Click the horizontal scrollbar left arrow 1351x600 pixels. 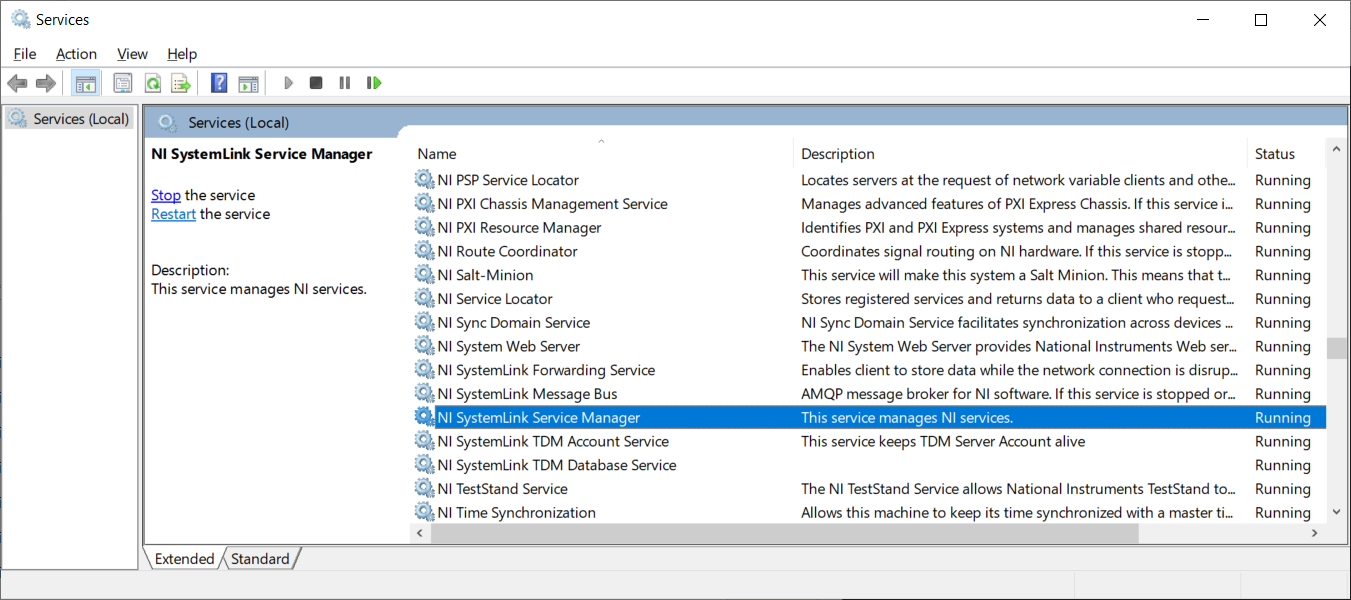click(x=422, y=534)
